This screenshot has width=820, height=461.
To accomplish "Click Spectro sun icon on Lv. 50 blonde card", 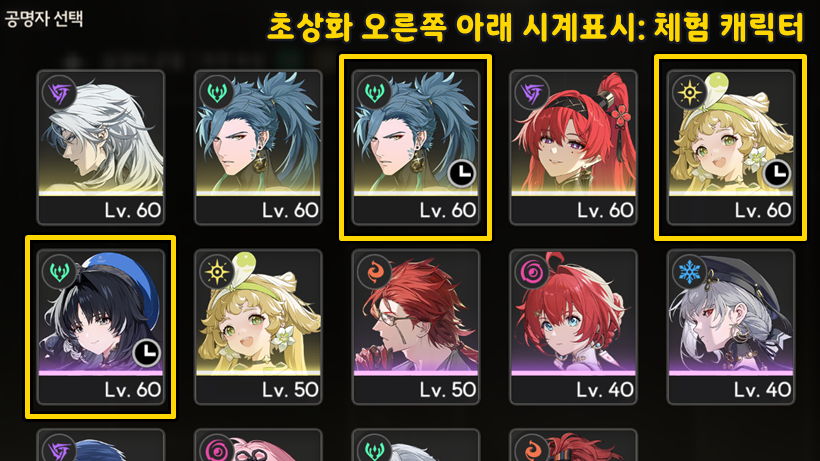I will [217, 272].
